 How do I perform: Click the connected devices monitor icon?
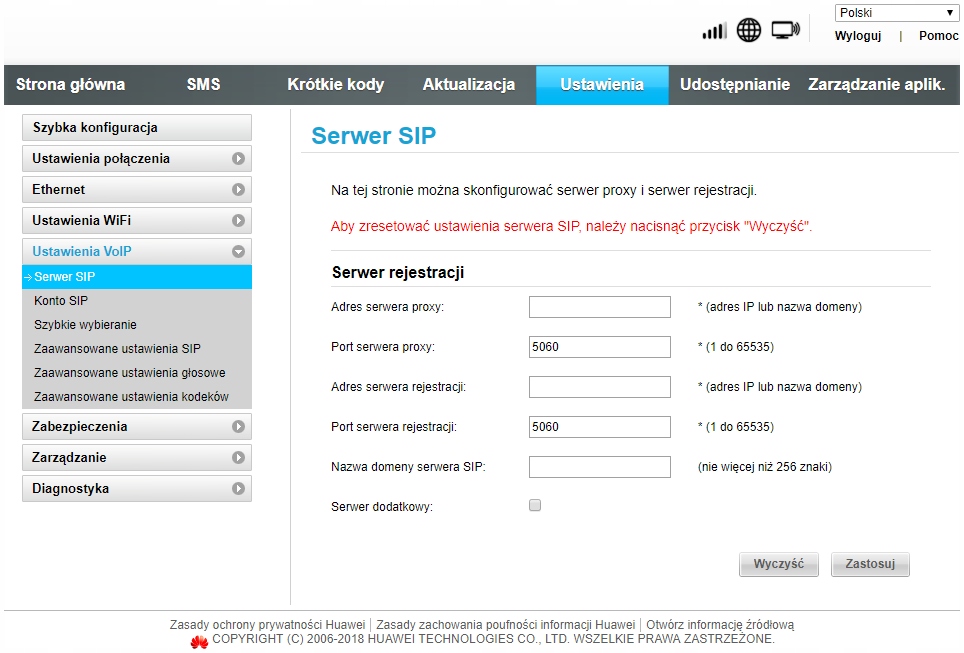[786, 31]
